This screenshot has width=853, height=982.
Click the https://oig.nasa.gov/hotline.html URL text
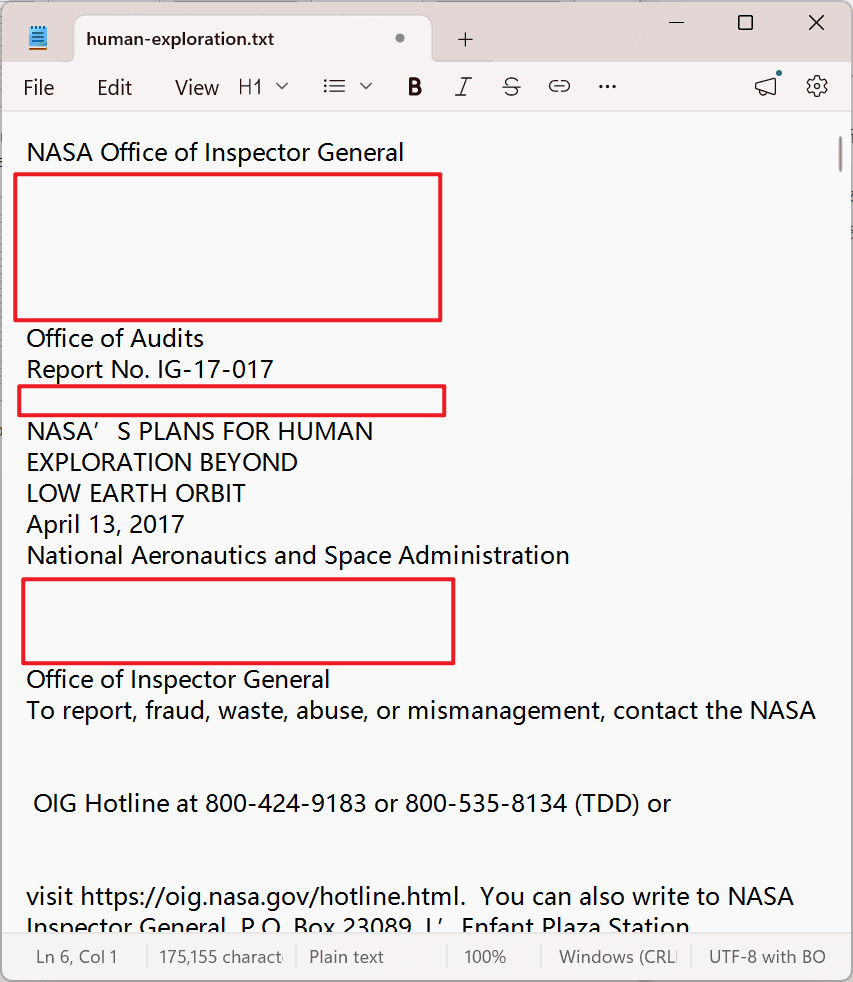click(272, 897)
